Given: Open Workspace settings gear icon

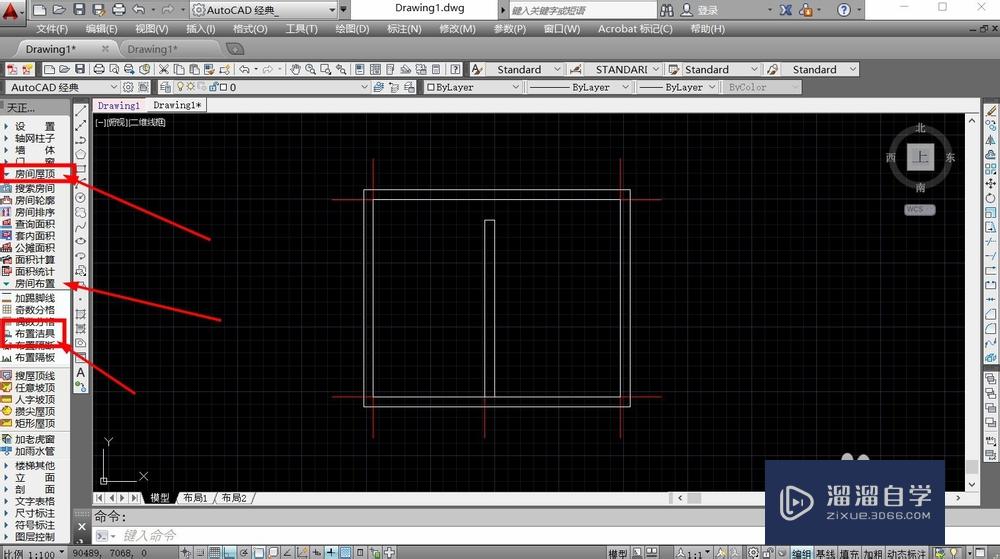Looking at the screenshot, I should [x=128, y=87].
